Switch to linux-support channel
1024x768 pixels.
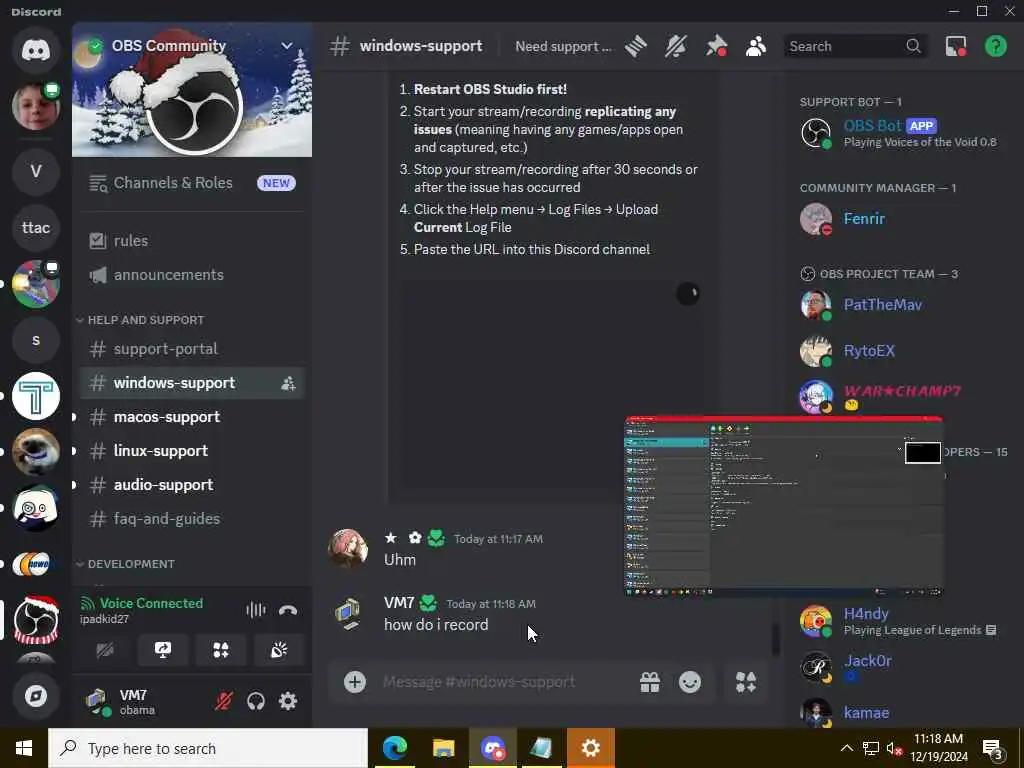(x=192, y=451)
